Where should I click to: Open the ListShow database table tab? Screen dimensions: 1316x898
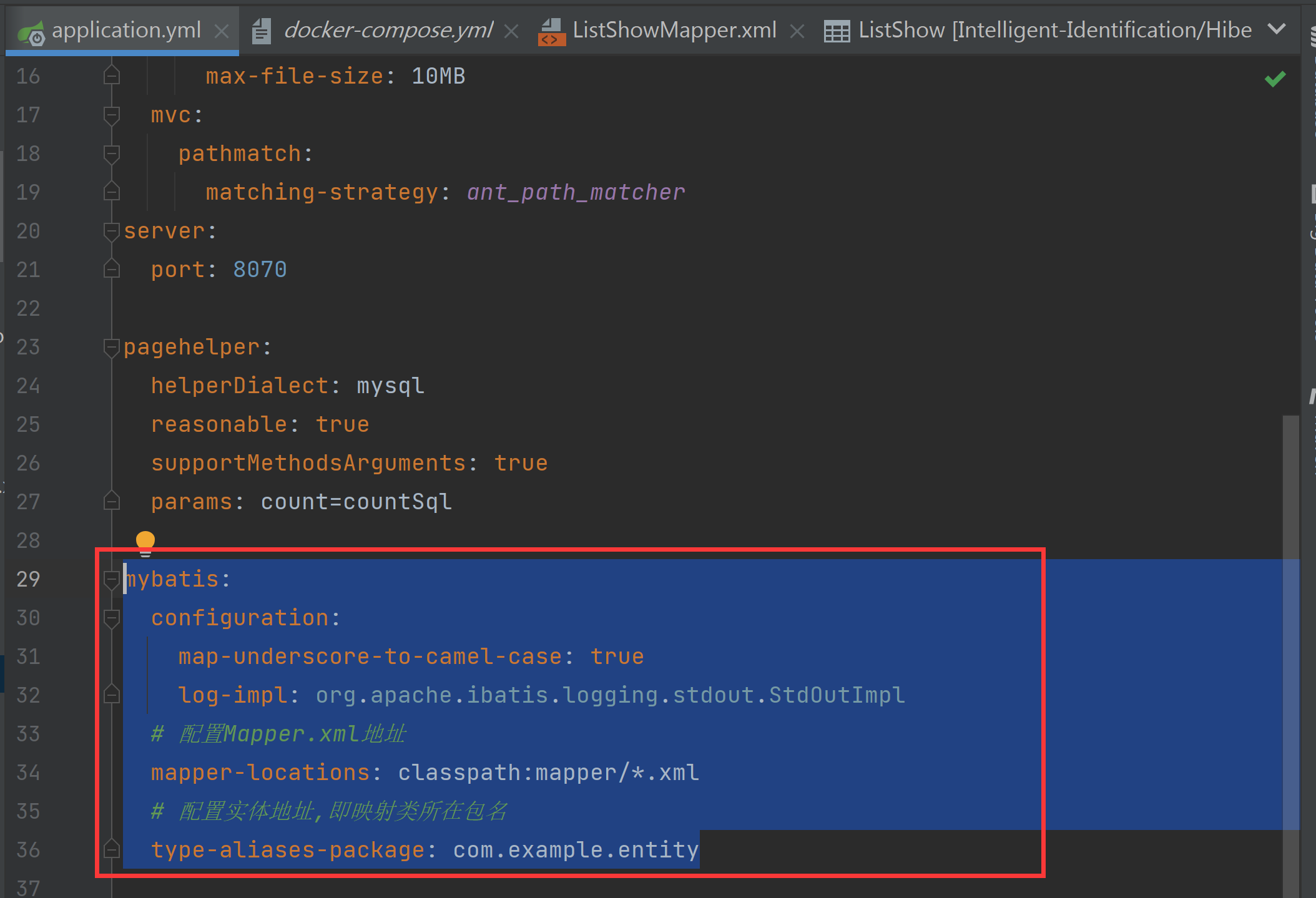(x=1055, y=30)
